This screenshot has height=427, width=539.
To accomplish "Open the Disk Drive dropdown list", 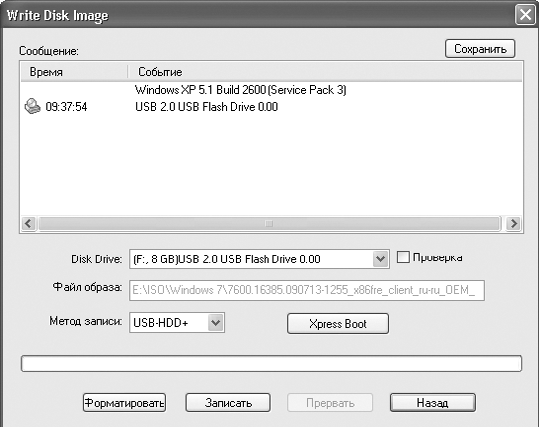I will [x=380, y=259].
